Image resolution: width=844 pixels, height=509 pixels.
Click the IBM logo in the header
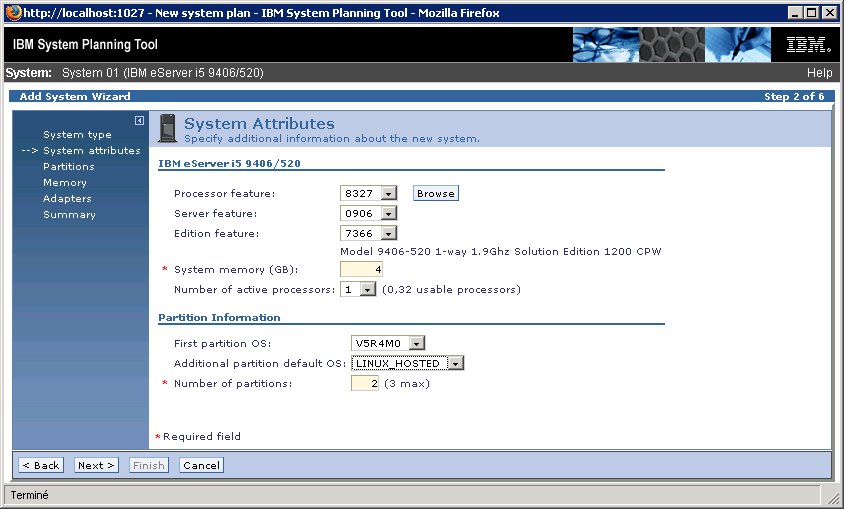tap(808, 45)
